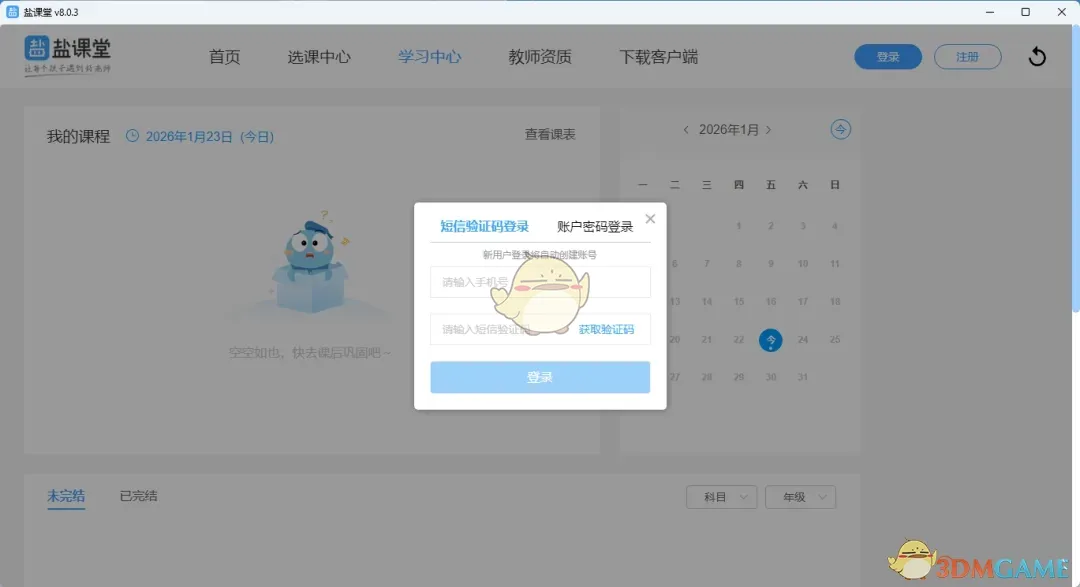Click the 注册 button
This screenshot has width=1080, height=587.
967,57
